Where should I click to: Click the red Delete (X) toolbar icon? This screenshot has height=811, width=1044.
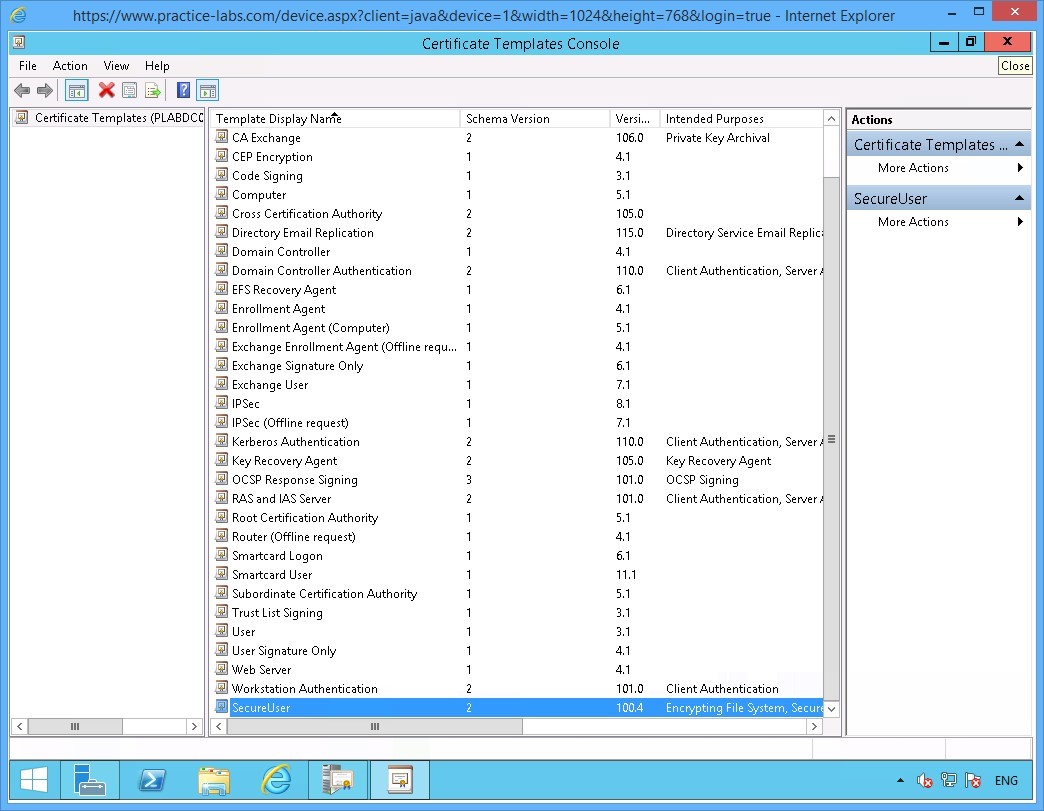click(105, 90)
